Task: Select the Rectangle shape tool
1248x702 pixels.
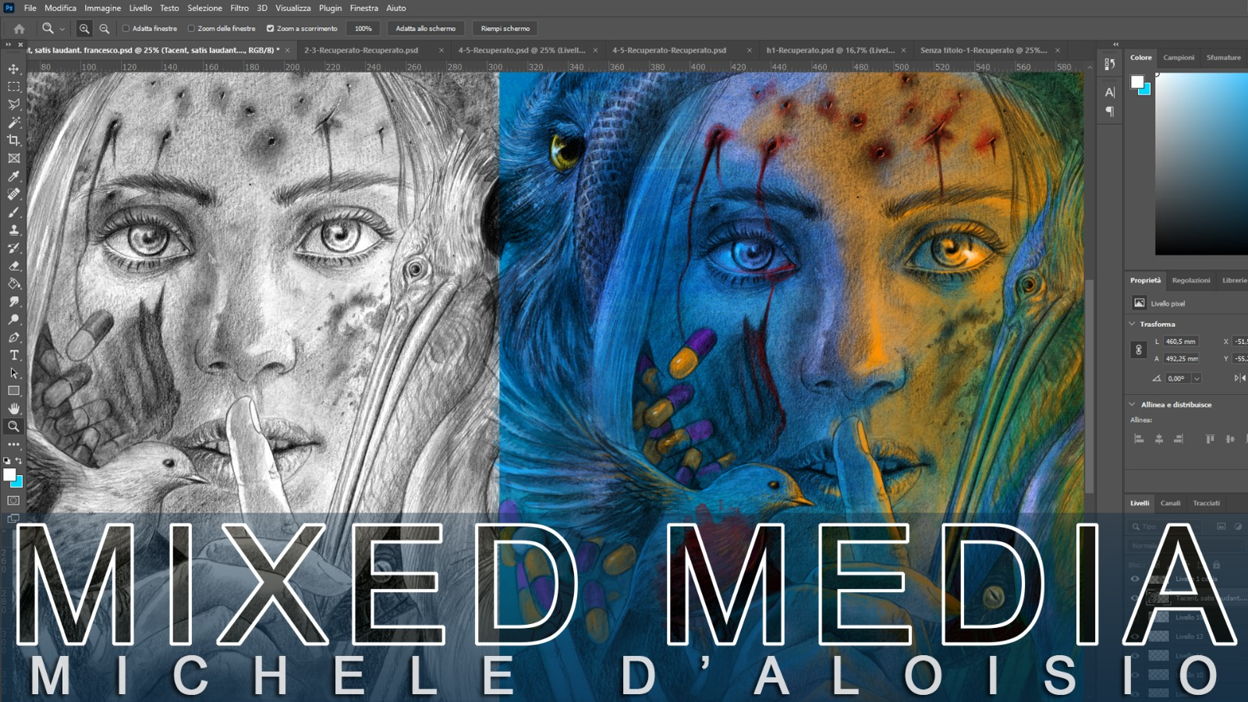Action: click(x=14, y=391)
